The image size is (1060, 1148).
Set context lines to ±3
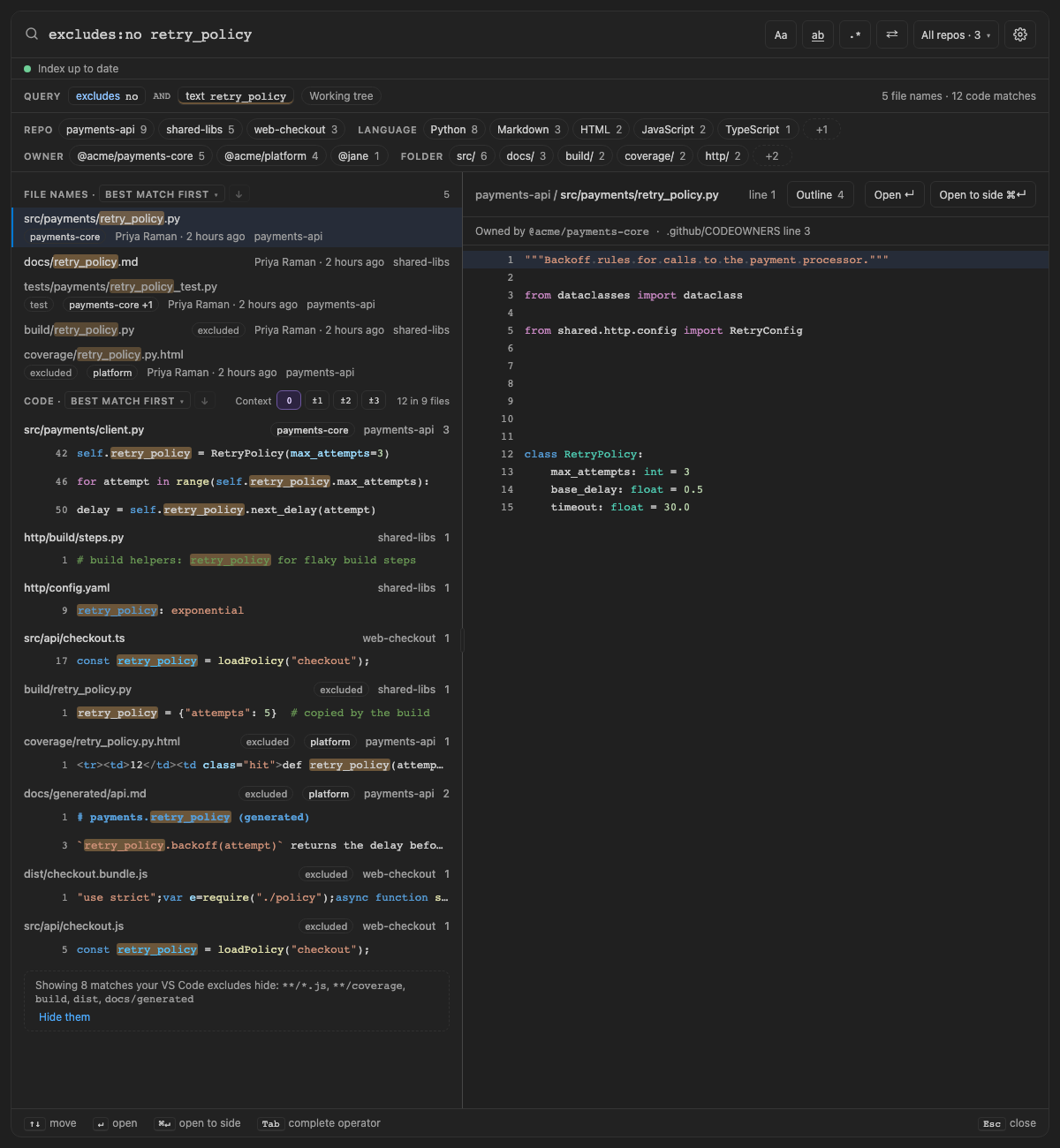[x=374, y=401]
